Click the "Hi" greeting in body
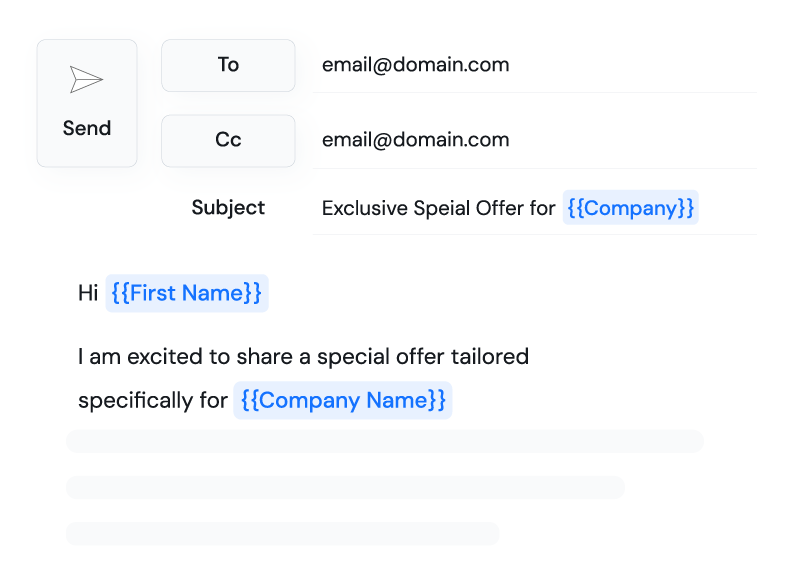The width and height of the screenshot is (794, 584). pos(88,293)
